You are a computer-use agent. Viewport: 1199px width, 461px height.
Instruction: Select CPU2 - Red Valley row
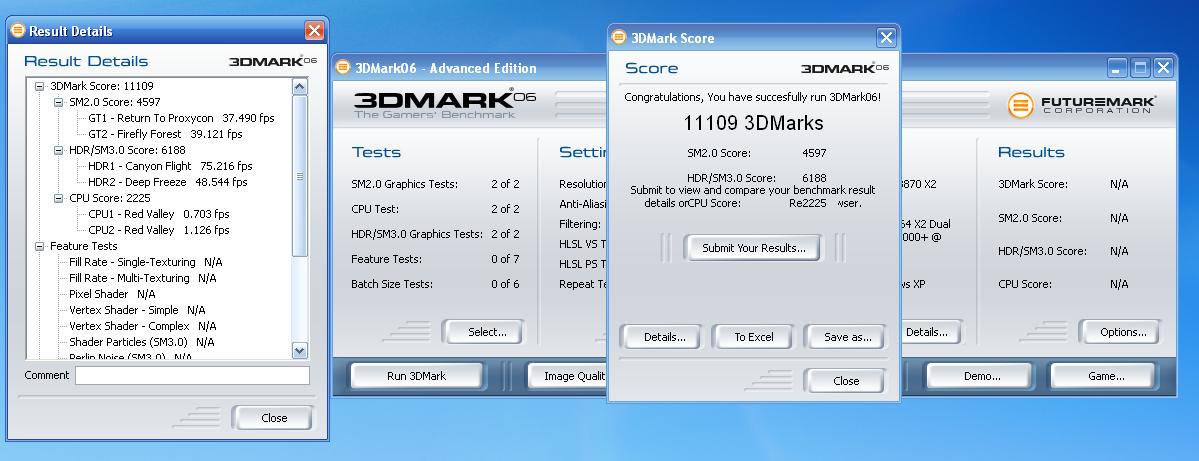[x=158, y=230]
